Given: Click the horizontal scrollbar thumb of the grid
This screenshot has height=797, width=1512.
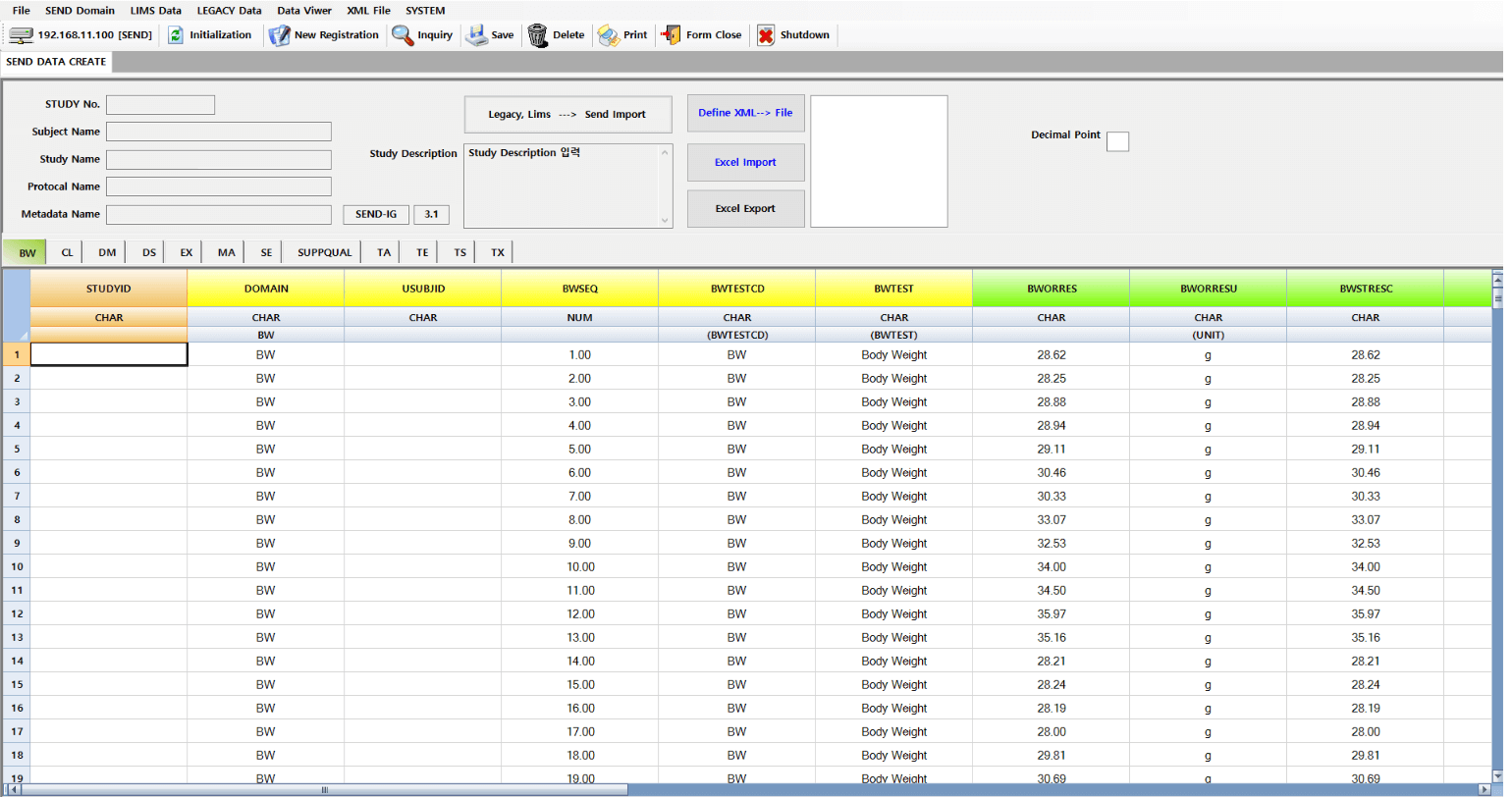Looking at the screenshot, I should pyautogui.click(x=324, y=789).
